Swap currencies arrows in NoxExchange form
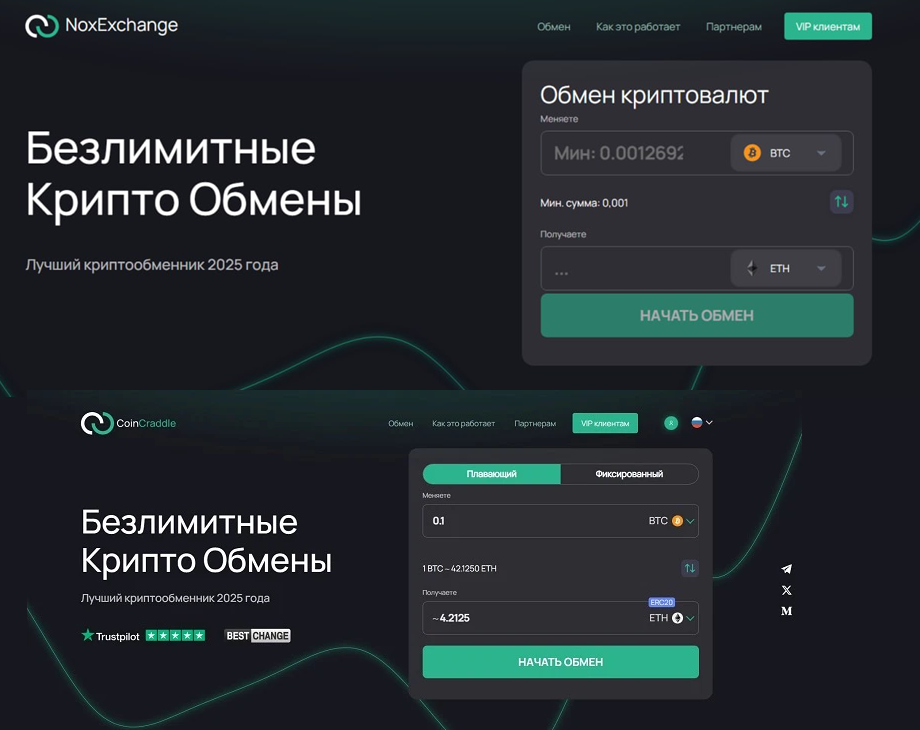 pos(841,202)
